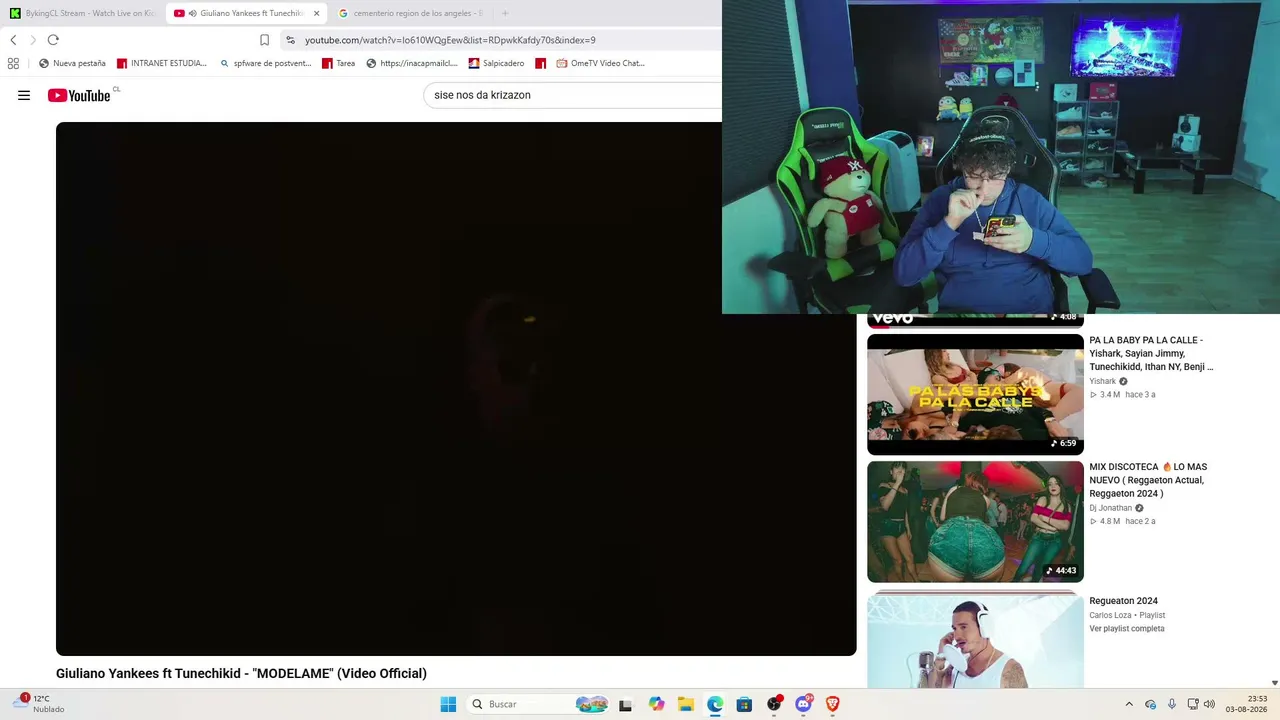1280x720 pixels.
Task: Go to the YouTube home logo
Action: click(79, 96)
